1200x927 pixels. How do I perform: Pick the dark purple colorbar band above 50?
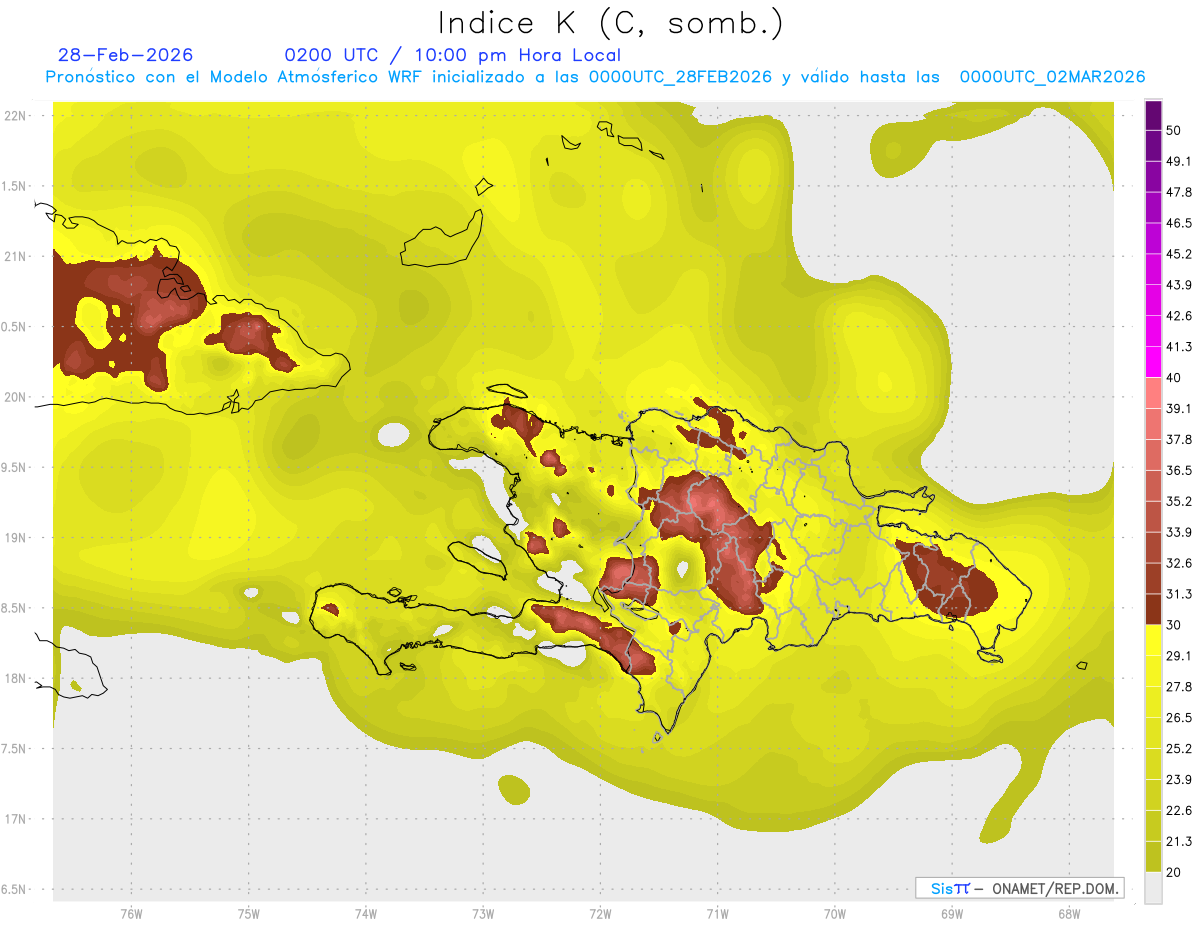[x=1153, y=116]
